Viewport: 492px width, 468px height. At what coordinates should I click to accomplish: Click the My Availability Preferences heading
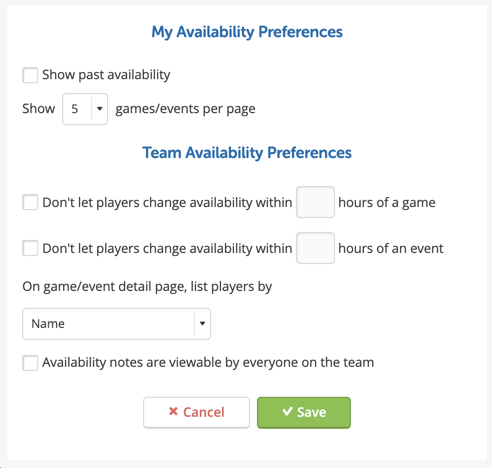point(247,32)
